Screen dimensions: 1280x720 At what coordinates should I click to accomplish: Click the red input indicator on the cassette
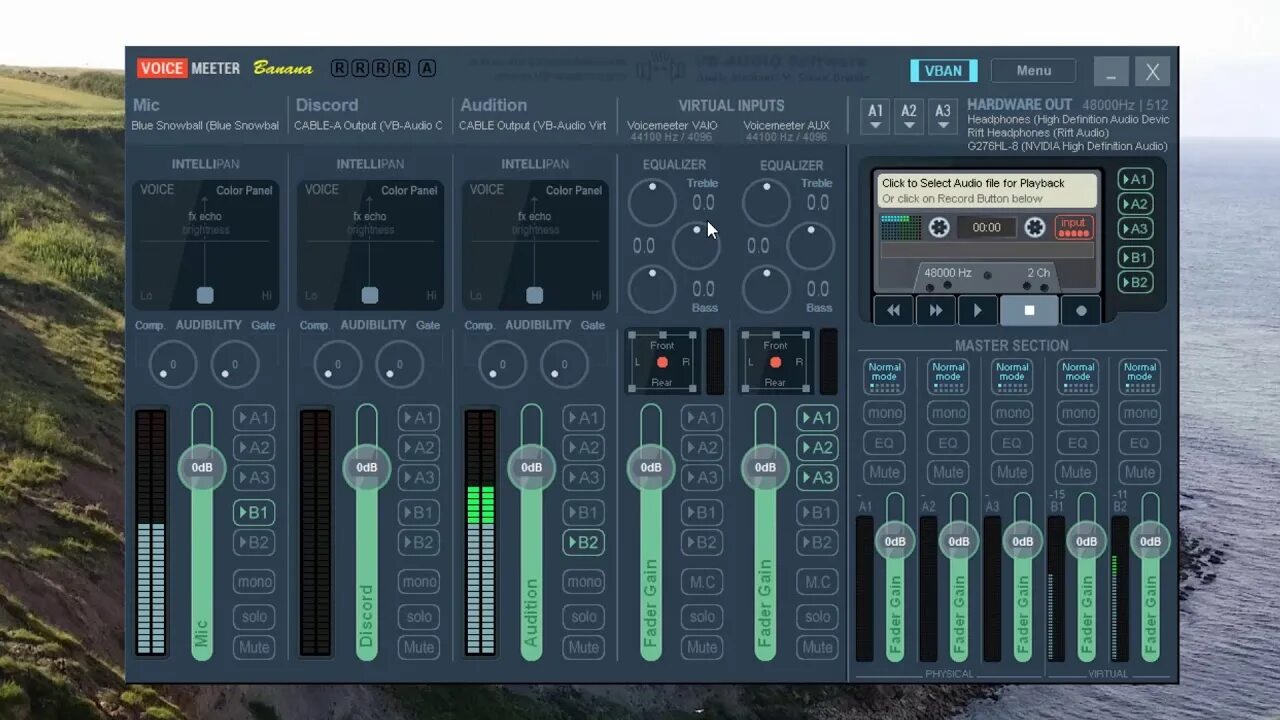tap(1074, 227)
